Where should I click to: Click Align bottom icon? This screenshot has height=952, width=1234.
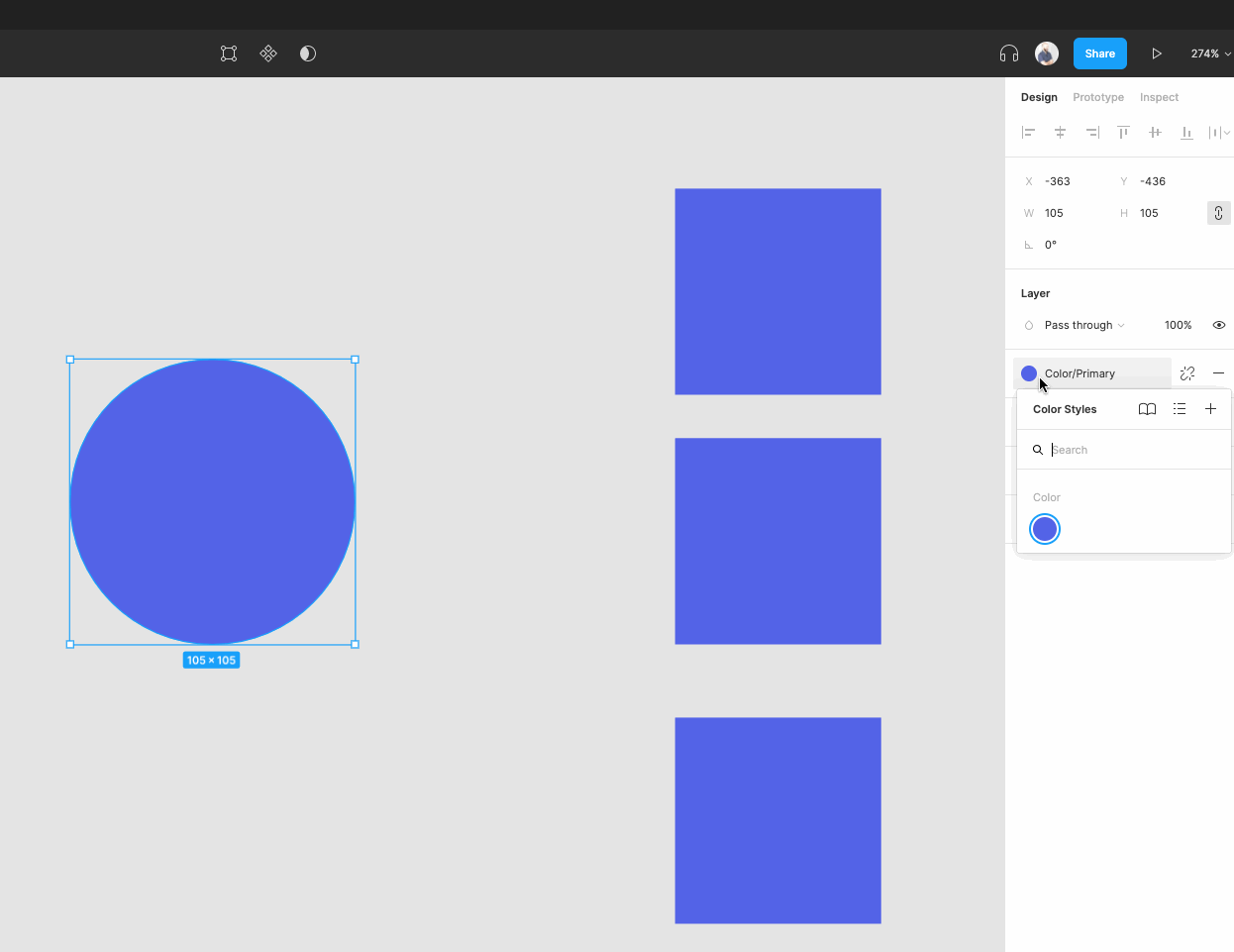[1187, 132]
